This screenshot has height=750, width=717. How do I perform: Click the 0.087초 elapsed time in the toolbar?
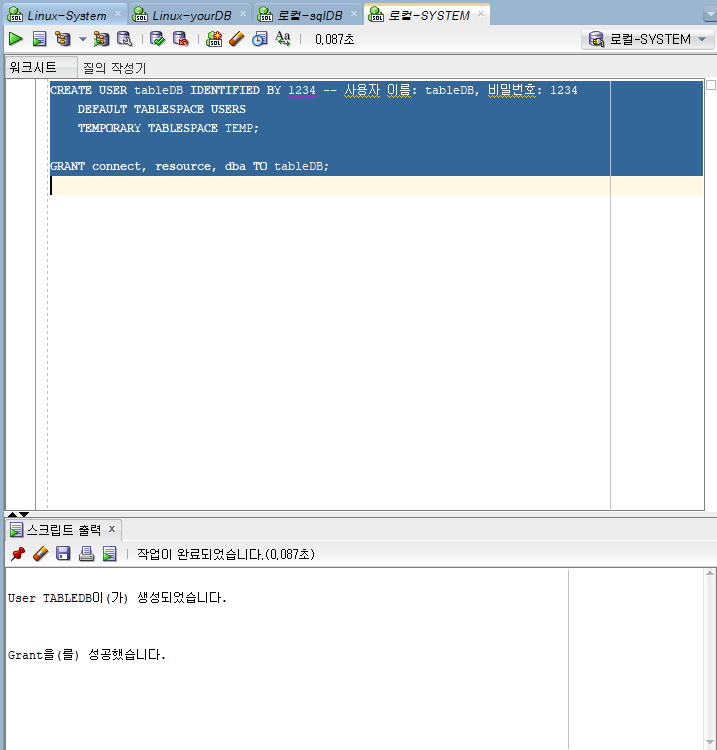click(x=334, y=39)
